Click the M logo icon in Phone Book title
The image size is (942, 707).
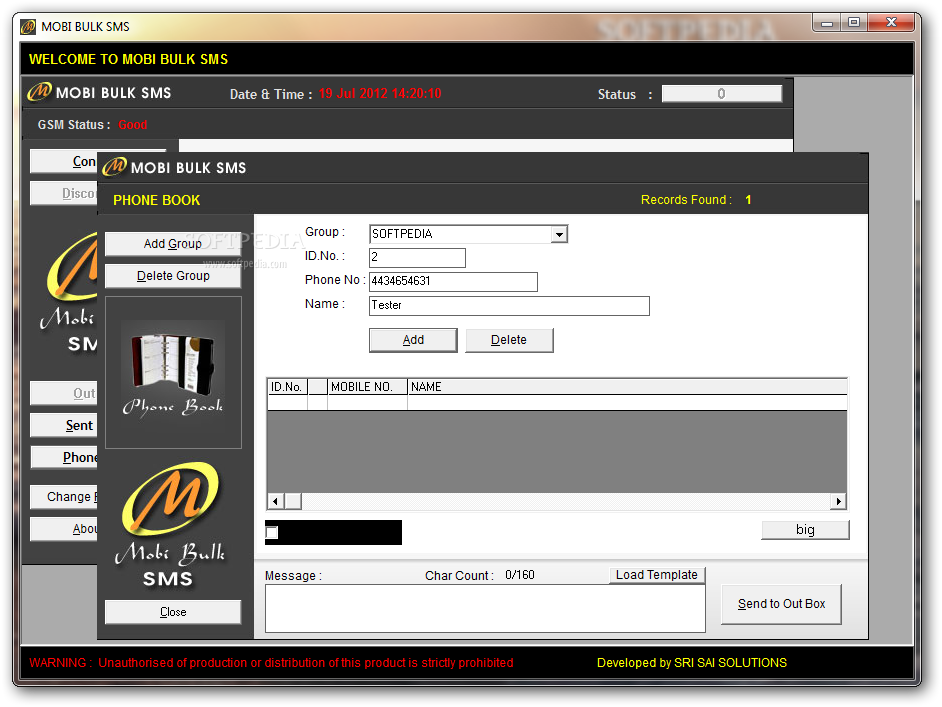point(114,166)
